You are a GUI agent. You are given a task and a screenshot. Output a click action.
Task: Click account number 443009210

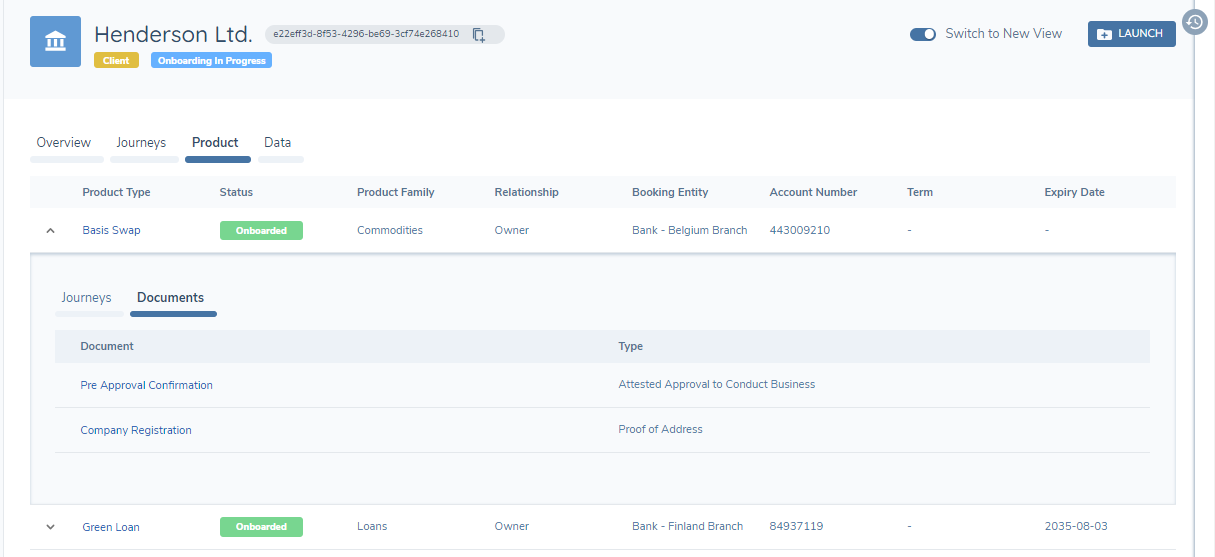pos(800,230)
